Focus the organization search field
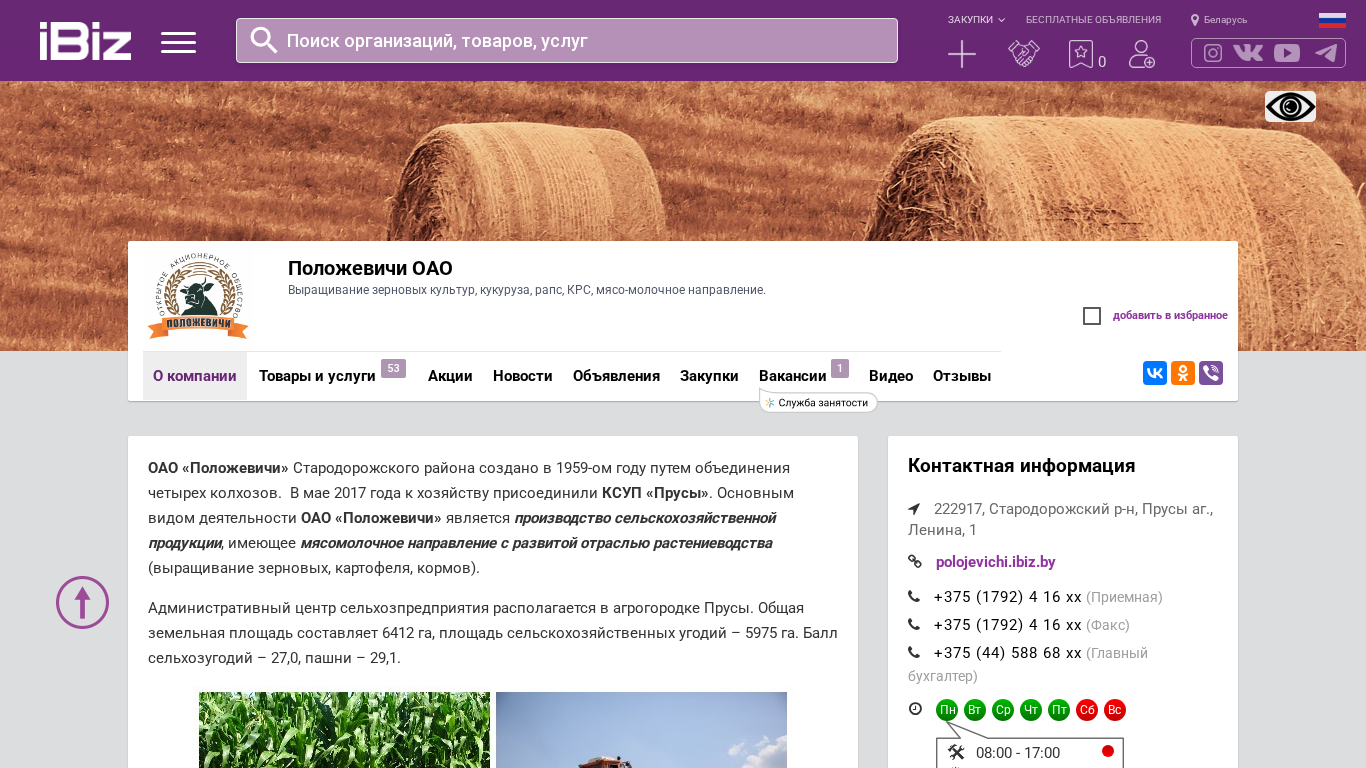The image size is (1366, 768). tap(567, 40)
